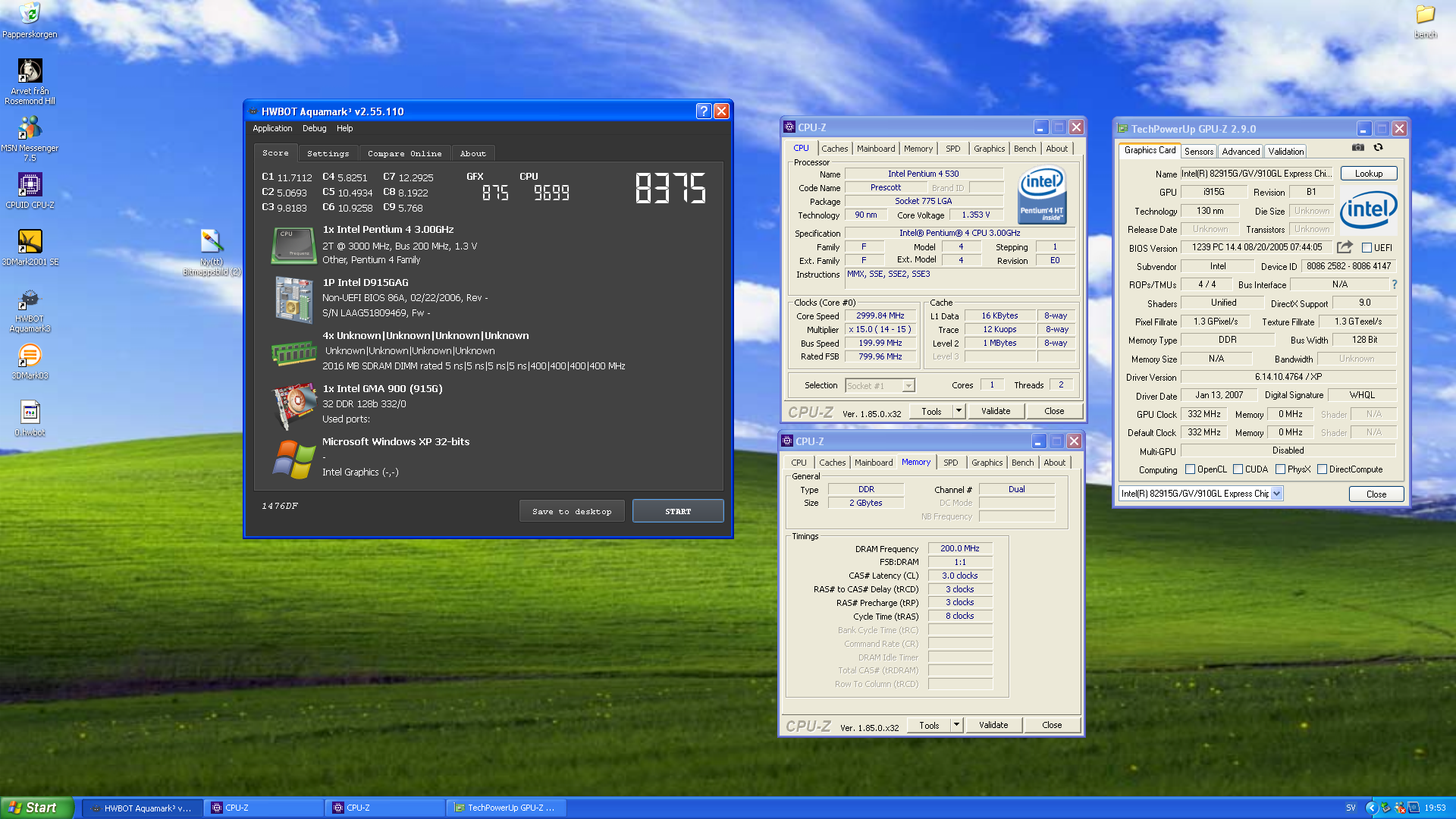Viewport: 1456px width, 819px height.
Task: Click Tools button in top CPU-Z
Action: [932, 411]
